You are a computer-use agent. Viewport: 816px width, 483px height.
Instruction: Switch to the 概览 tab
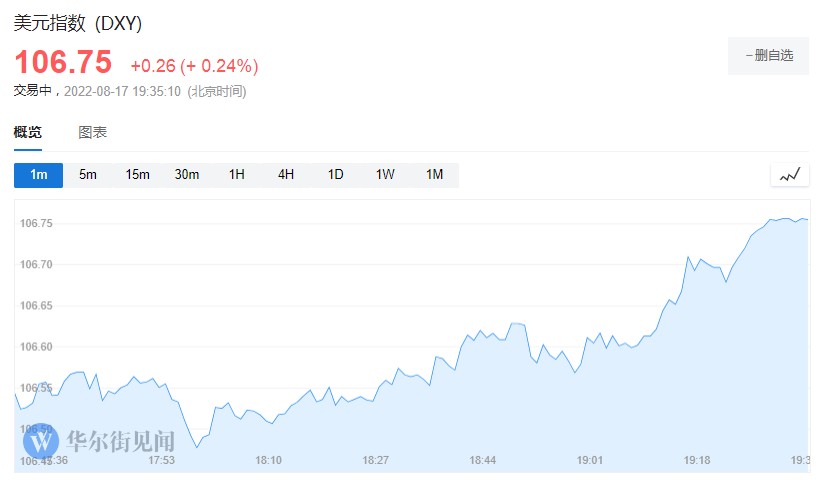[x=28, y=132]
